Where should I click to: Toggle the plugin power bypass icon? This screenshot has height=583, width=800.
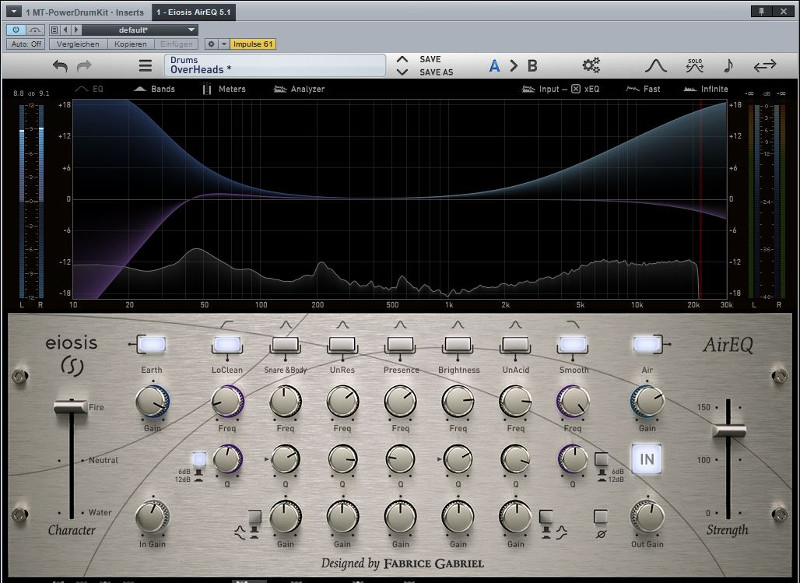(16, 30)
